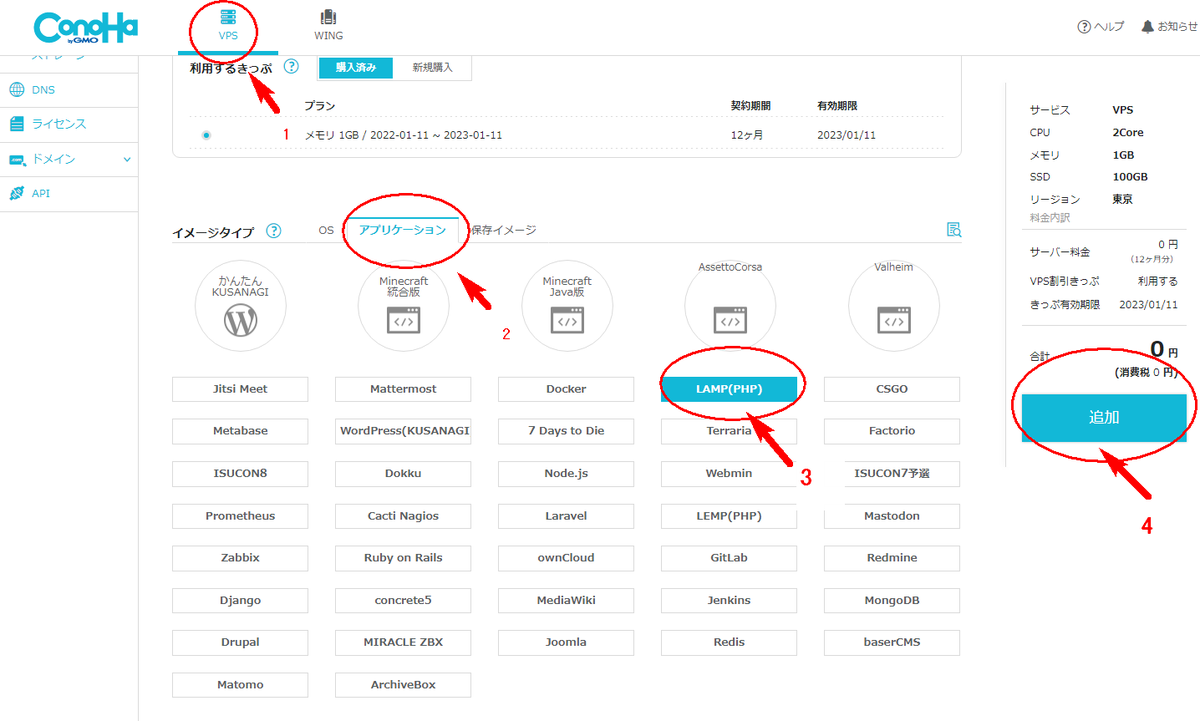The height and width of the screenshot is (721, 1200).
Task: Select the baserCMS application
Action: click(892, 642)
